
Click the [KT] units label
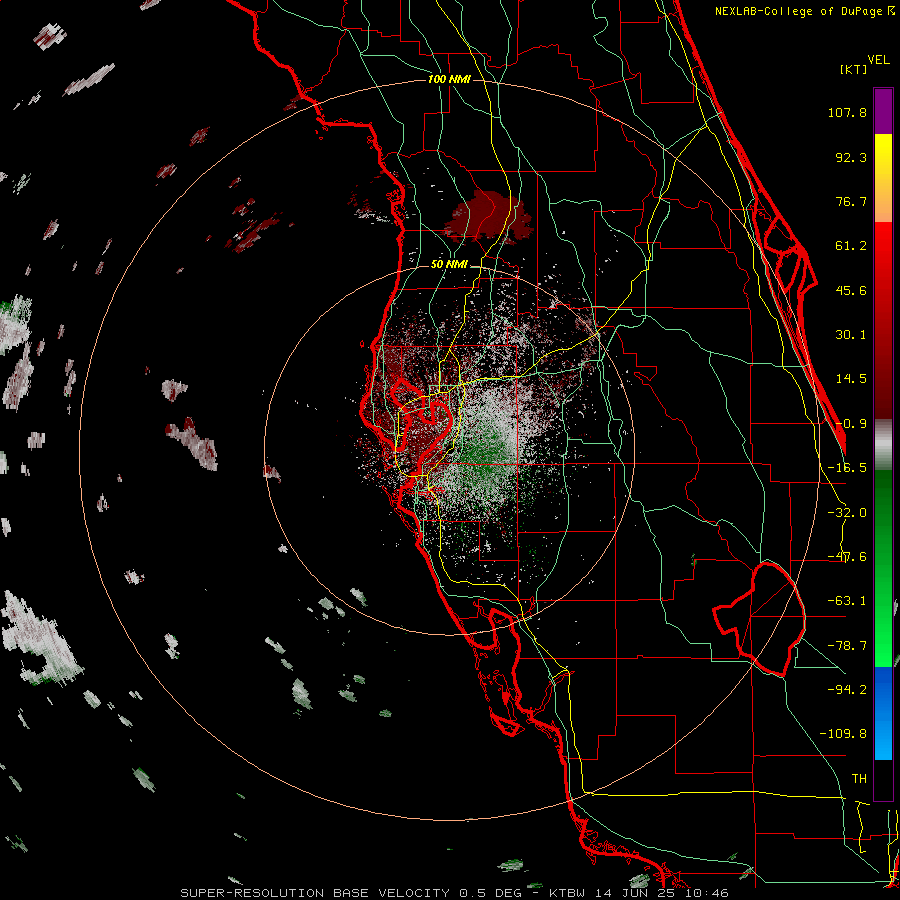click(853, 69)
